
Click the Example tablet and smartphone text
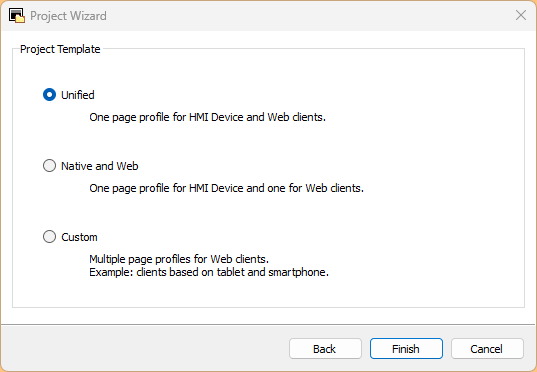point(209,272)
